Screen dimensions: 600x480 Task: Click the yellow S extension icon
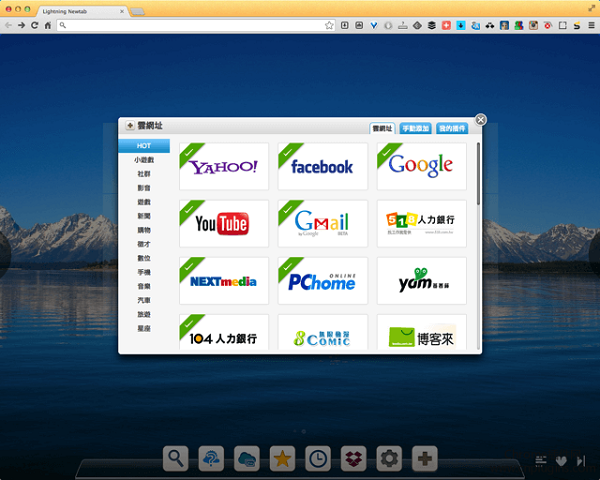point(577,25)
